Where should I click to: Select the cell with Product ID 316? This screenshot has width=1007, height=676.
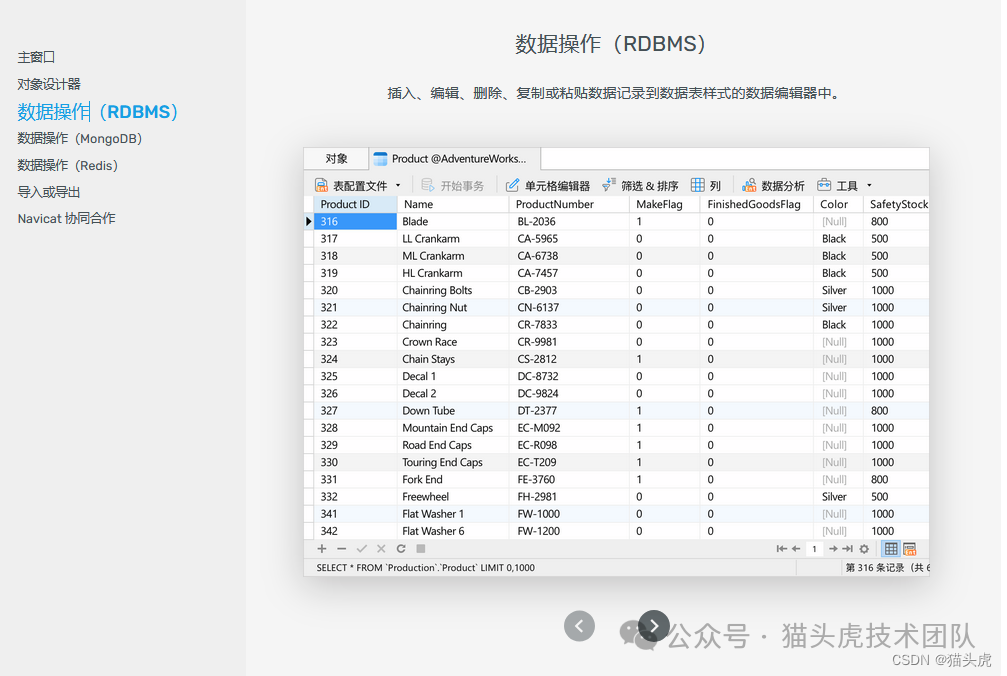[x=355, y=221]
